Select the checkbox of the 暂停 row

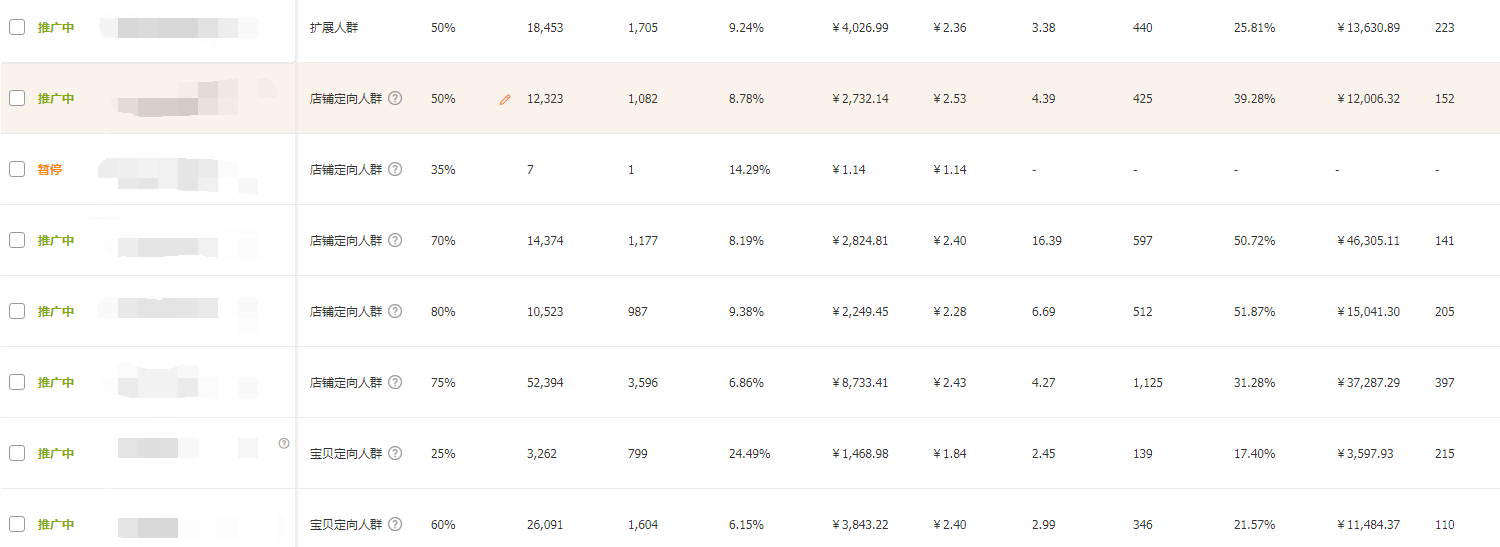tap(17, 169)
